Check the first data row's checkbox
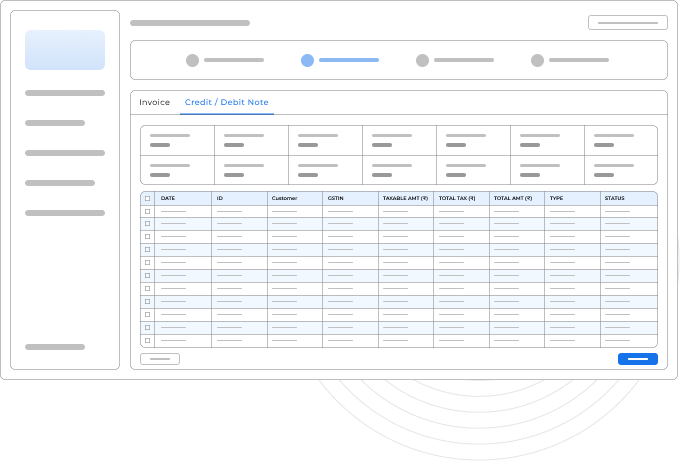 (x=147, y=212)
